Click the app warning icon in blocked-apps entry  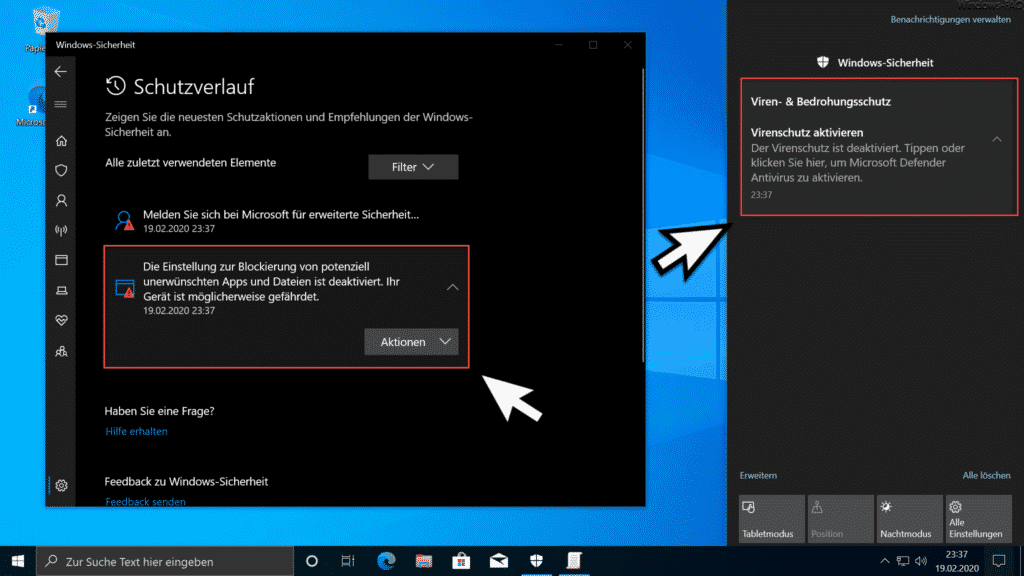(x=124, y=288)
